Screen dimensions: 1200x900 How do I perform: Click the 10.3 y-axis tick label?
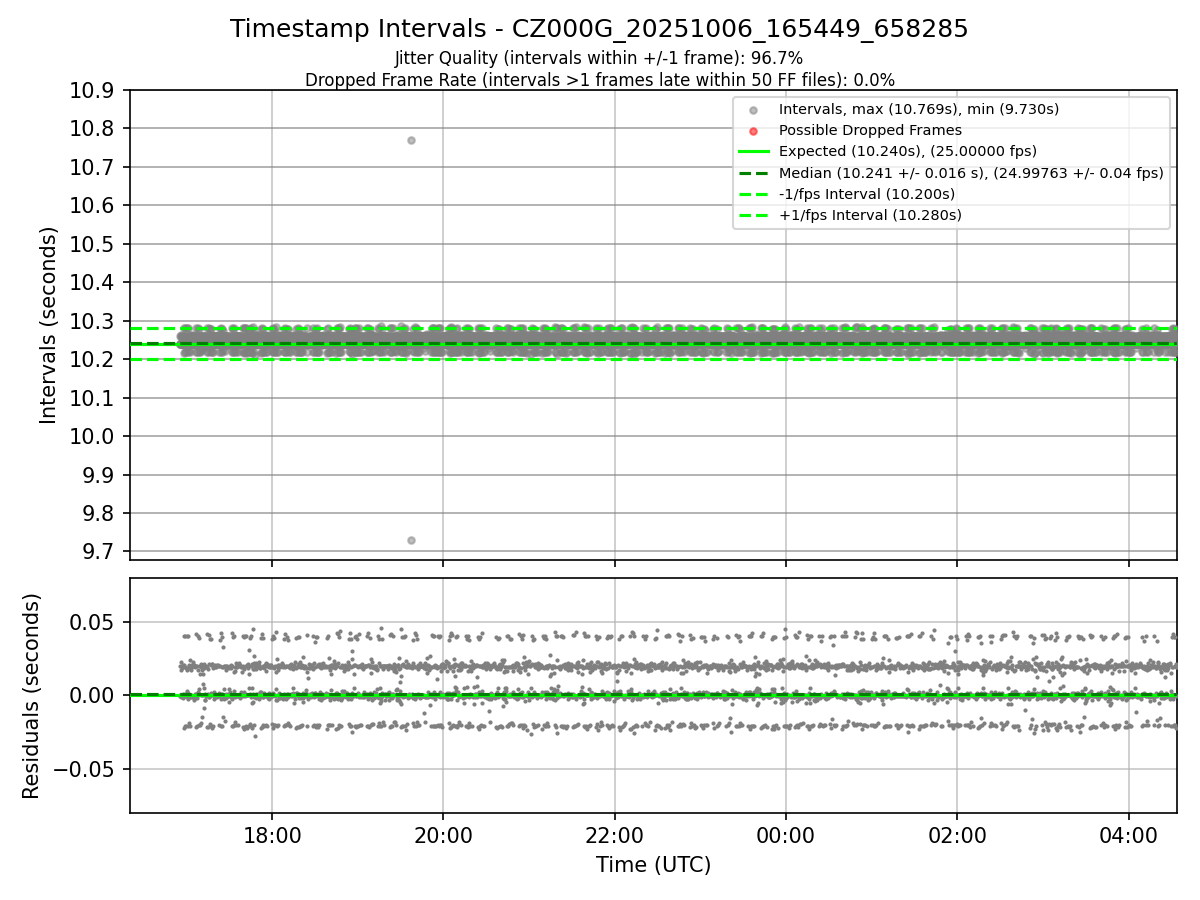coord(94,322)
